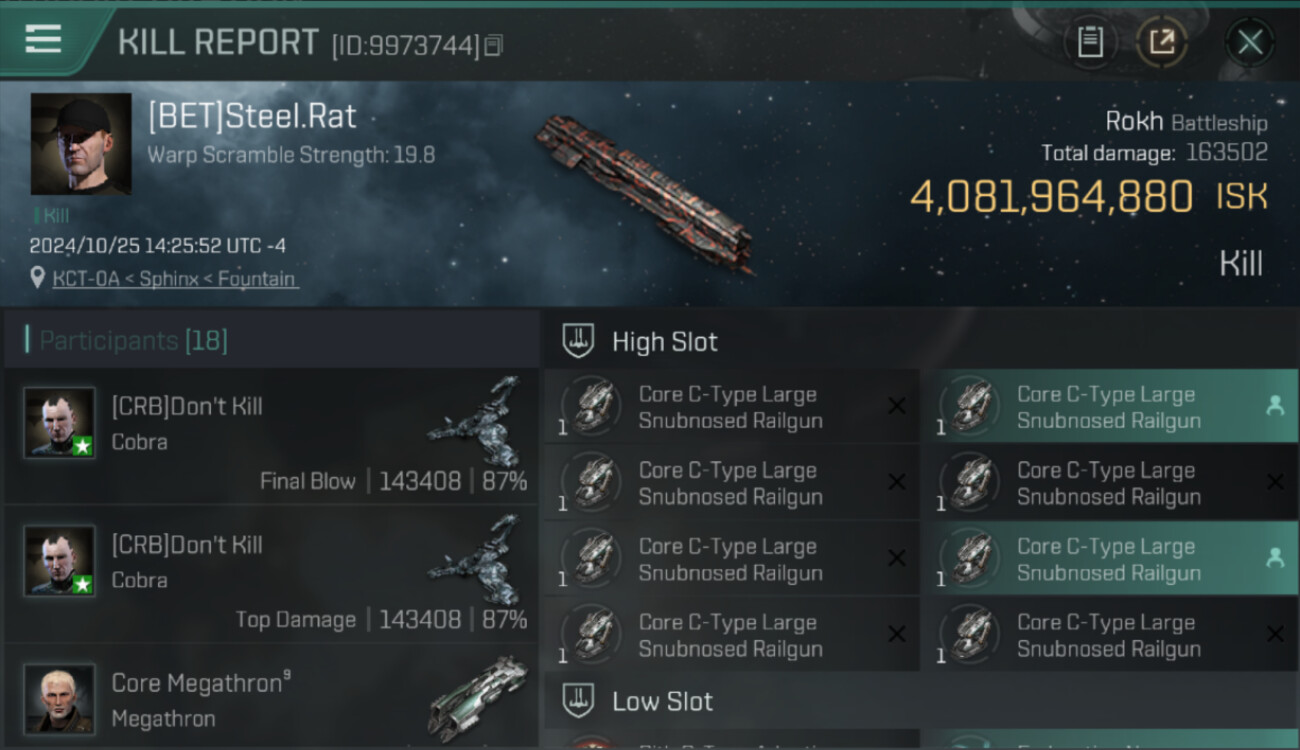Open the clipboard notes icon
The image size is (1300, 750).
(x=1090, y=42)
